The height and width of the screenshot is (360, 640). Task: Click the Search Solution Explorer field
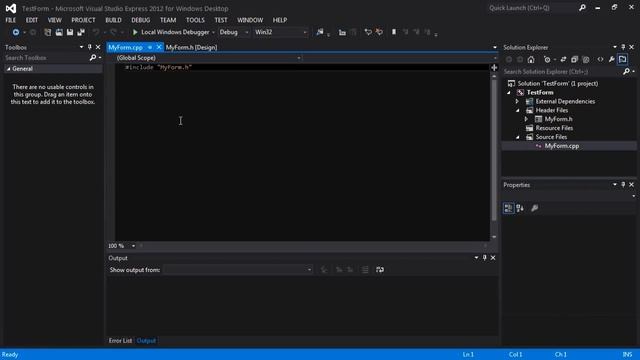point(562,72)
